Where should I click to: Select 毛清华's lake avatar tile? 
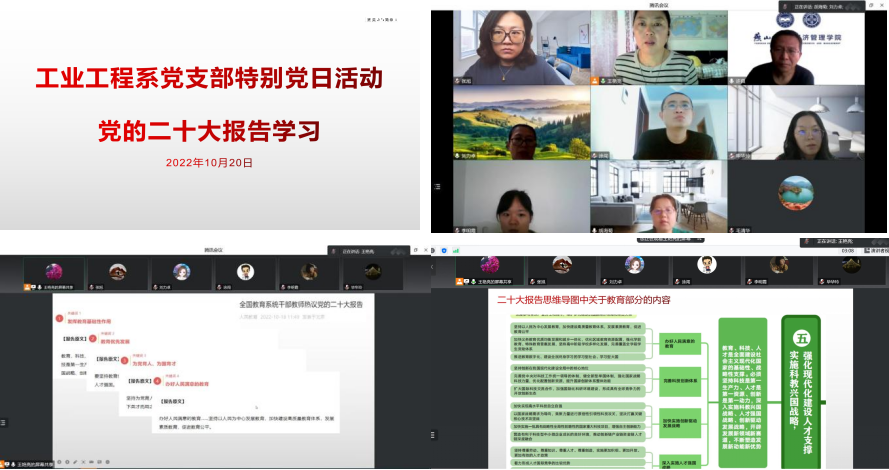[795, 195]
